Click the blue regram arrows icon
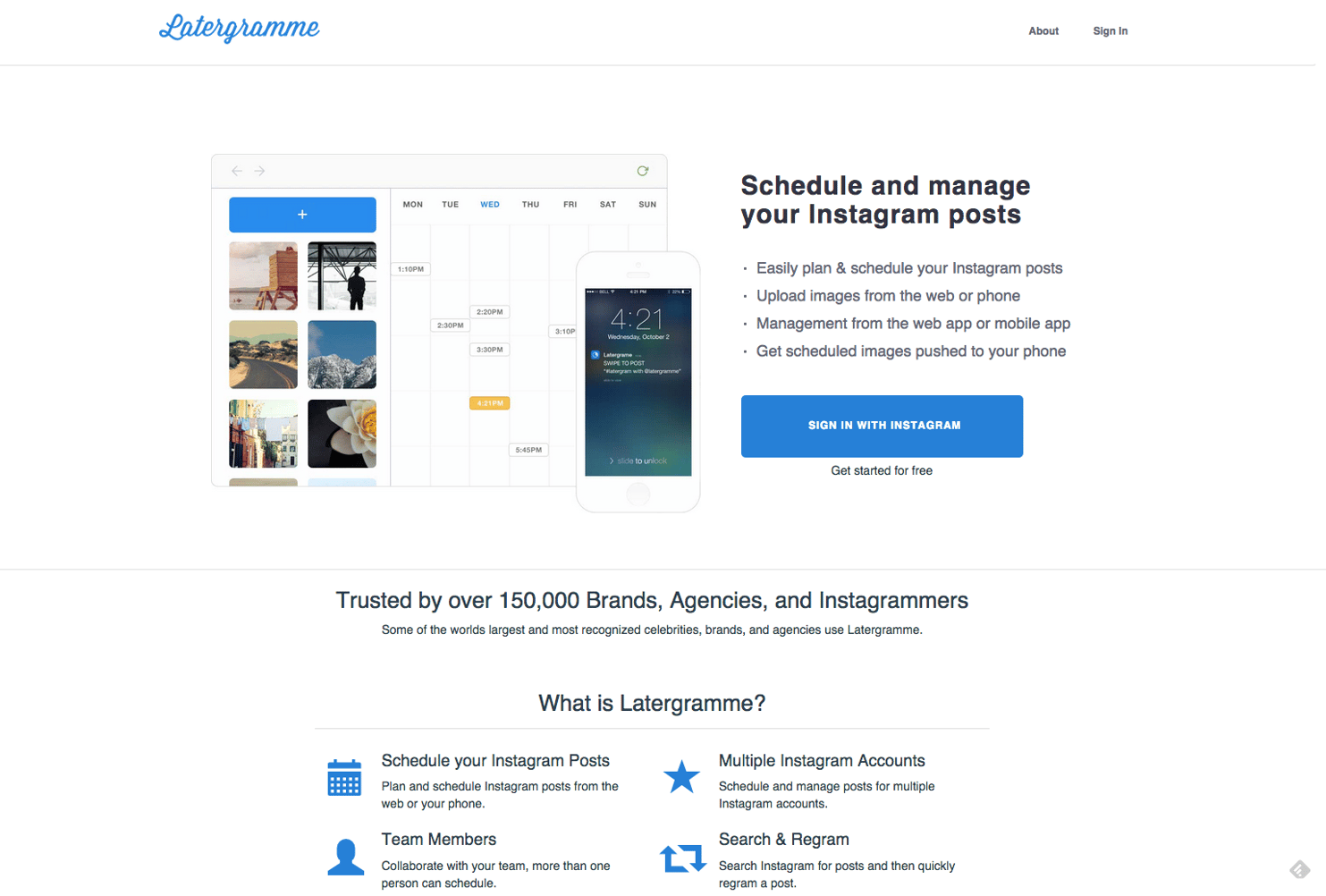1326x896 pixels. [x=682, y=858]
